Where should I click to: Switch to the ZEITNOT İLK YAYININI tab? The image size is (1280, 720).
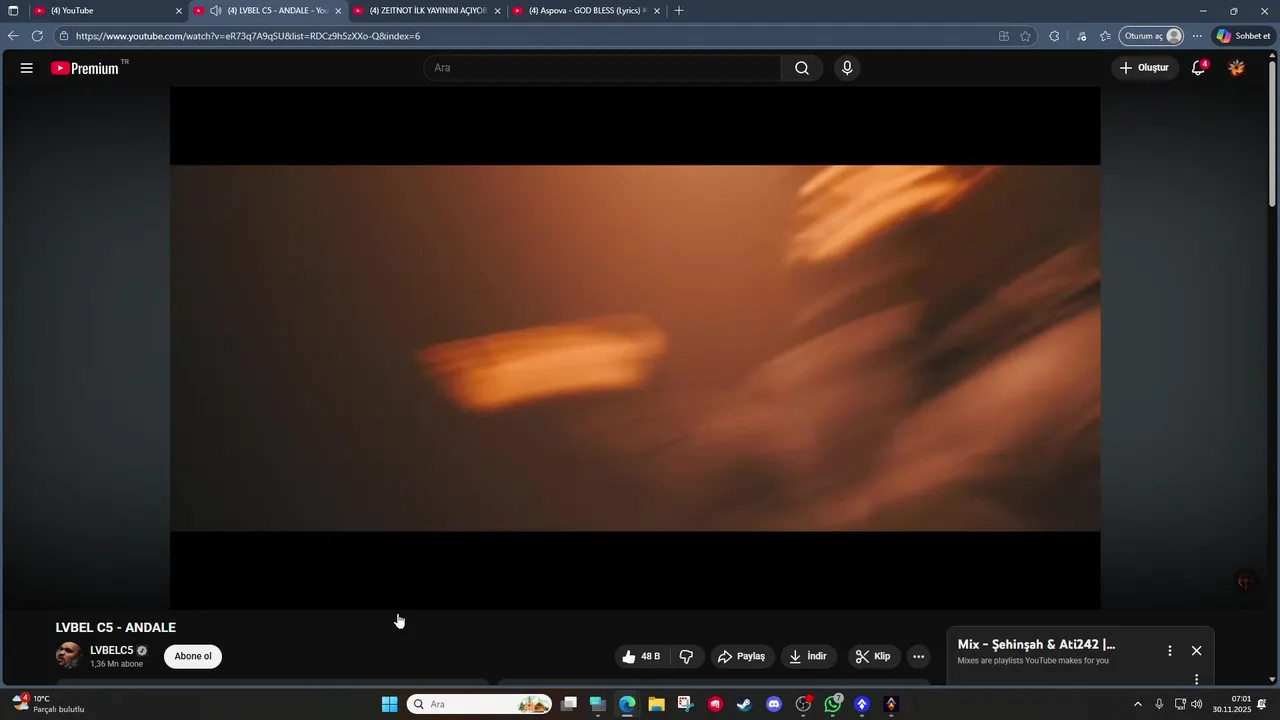click(x=428, y=10)
